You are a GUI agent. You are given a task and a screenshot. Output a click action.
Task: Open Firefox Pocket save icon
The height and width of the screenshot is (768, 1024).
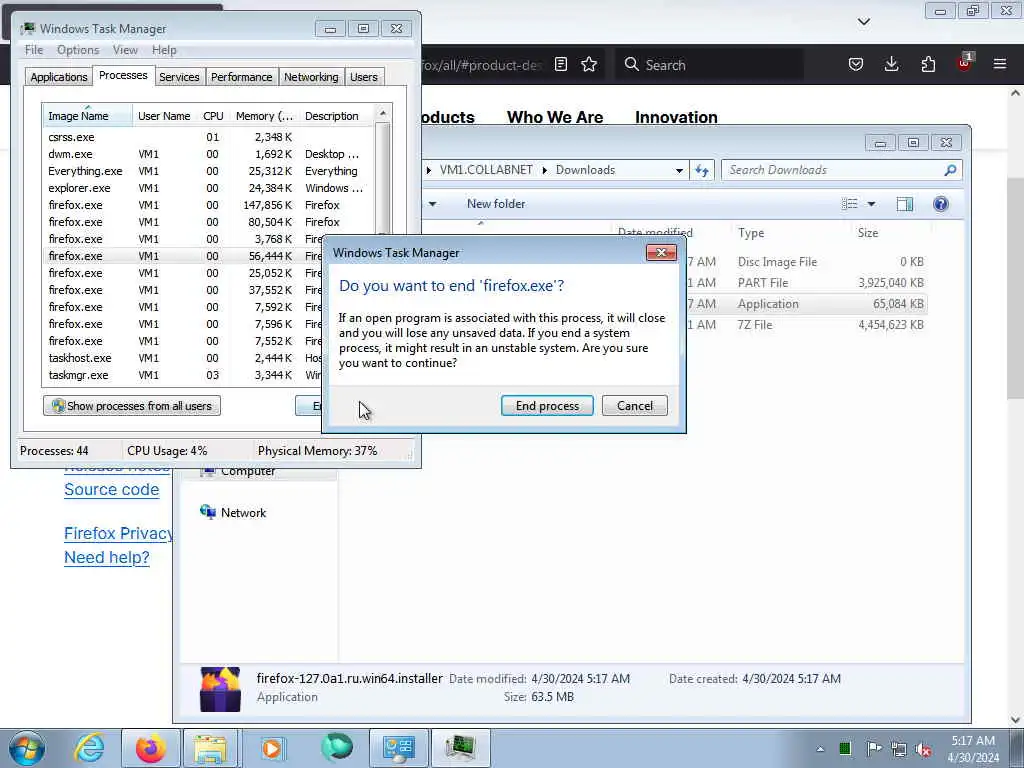[856, 64]
